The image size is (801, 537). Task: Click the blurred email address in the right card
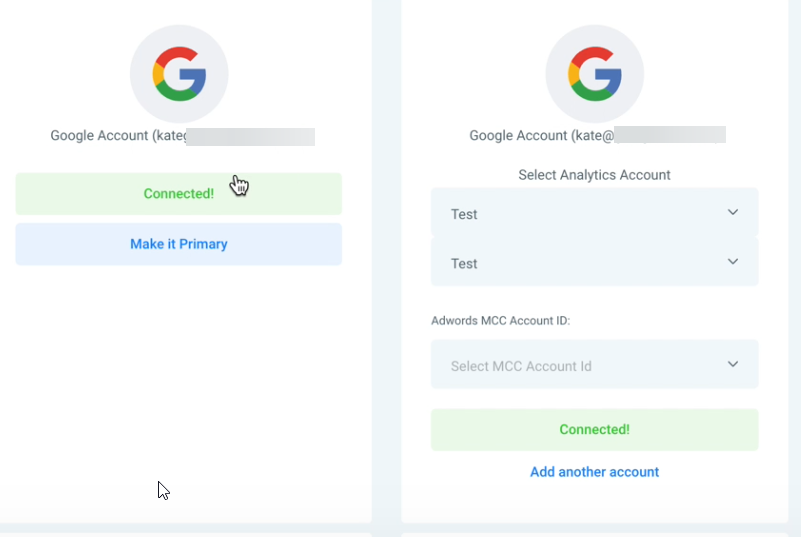(x=670, y=134)
